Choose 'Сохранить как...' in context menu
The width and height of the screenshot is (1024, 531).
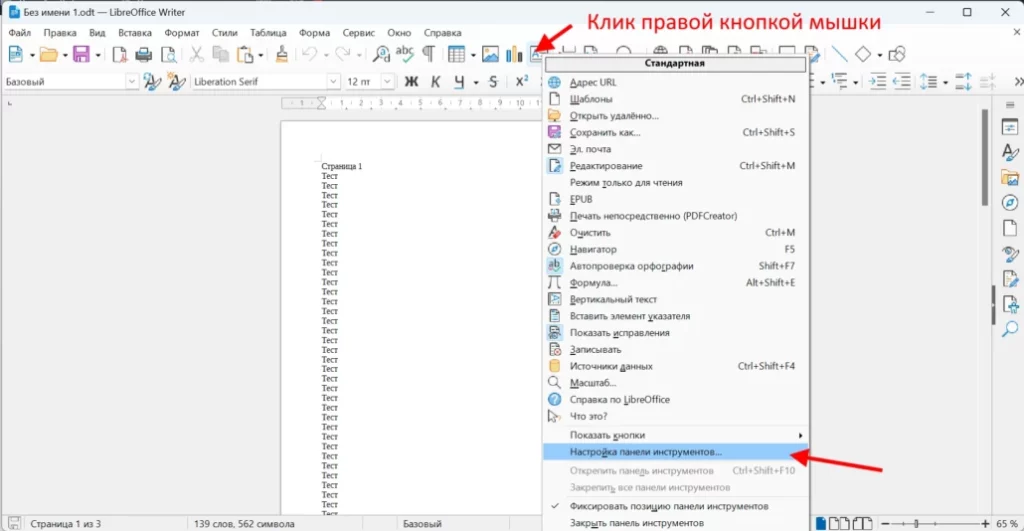point(676,133)
